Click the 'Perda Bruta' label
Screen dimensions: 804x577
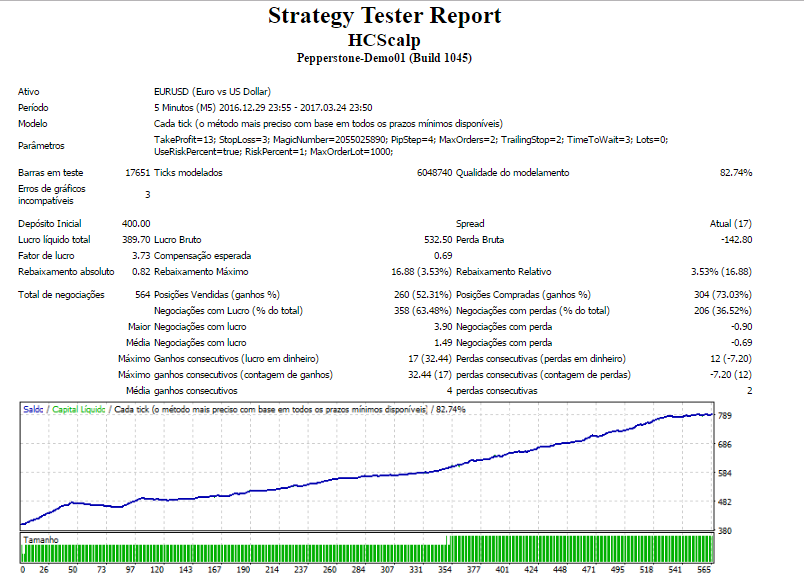pyautogui.click(x=480, y=240)
